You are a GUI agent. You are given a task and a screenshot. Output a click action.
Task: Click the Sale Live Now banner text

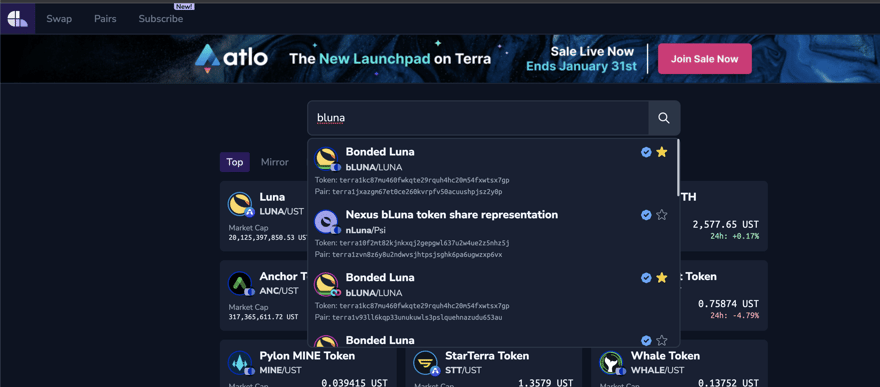pyautogui.click(x=592, y=51)
